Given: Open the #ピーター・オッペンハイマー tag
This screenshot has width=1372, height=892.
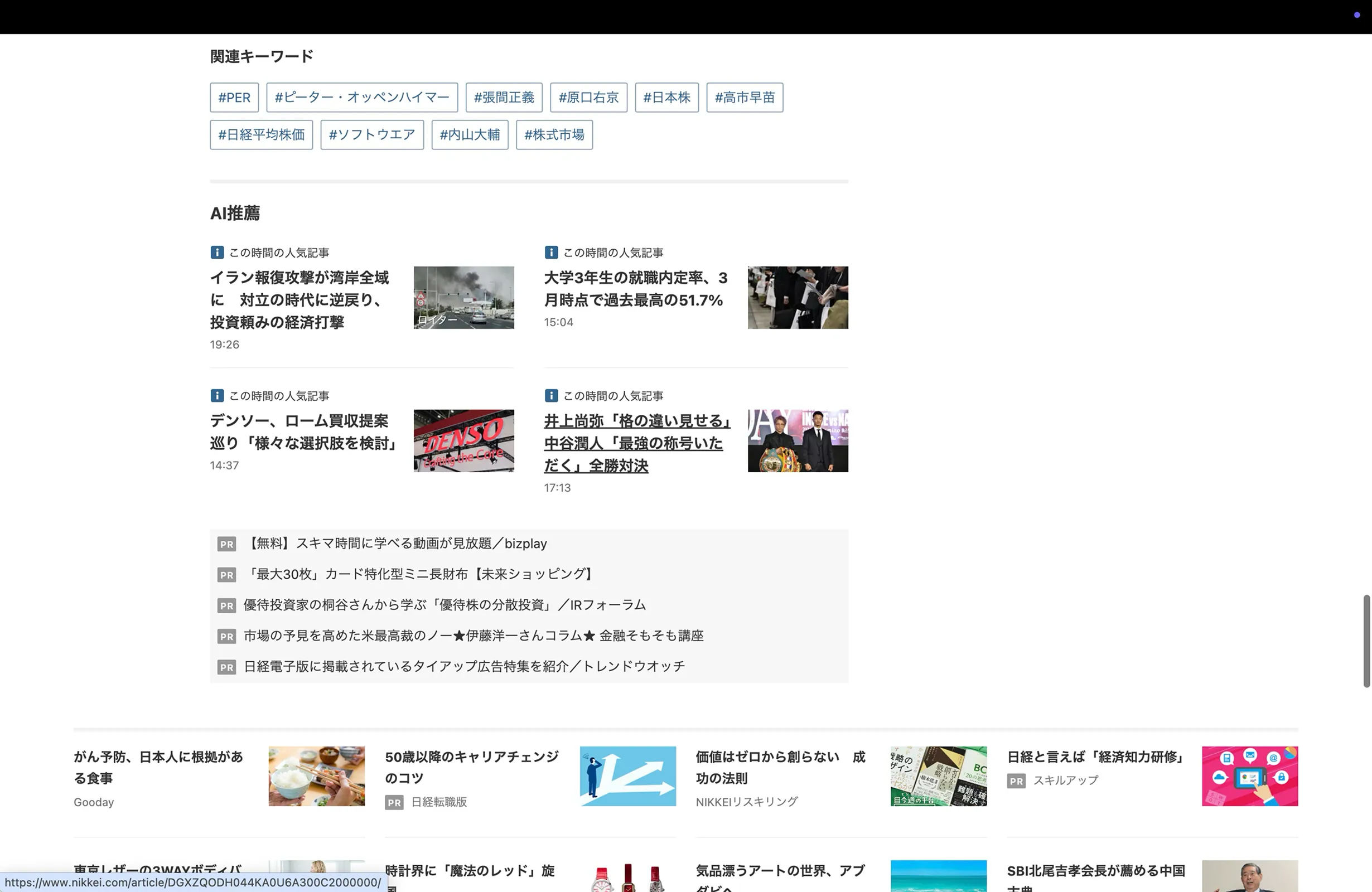Looking at the screenshot, I should coord(362,98).
